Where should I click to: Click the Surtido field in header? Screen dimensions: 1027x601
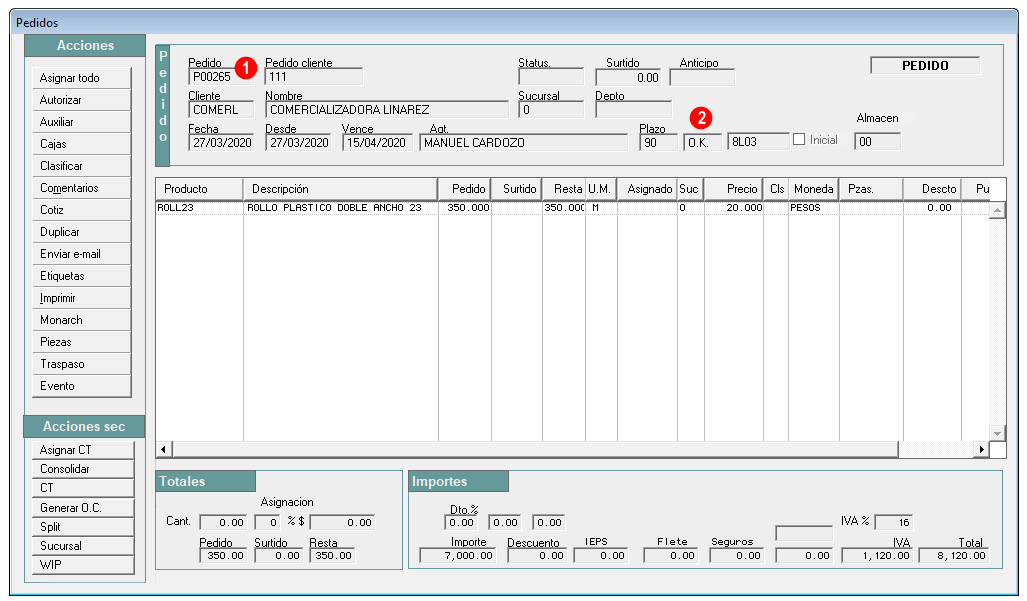628,77
